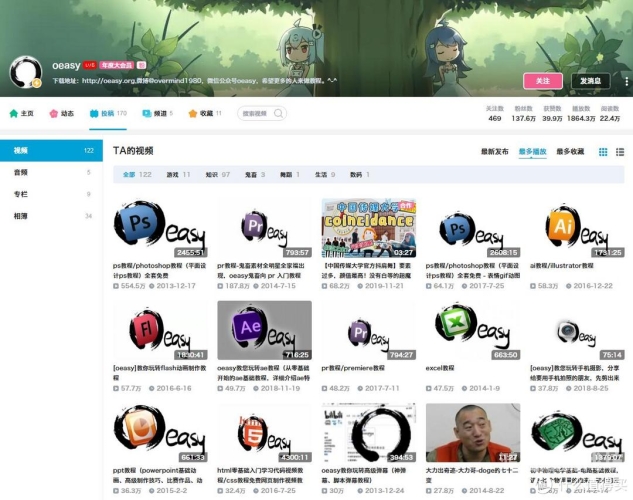Open the 频道 channels tab
The width and height of the screenshot is (633, 500).
click(157, 113)
